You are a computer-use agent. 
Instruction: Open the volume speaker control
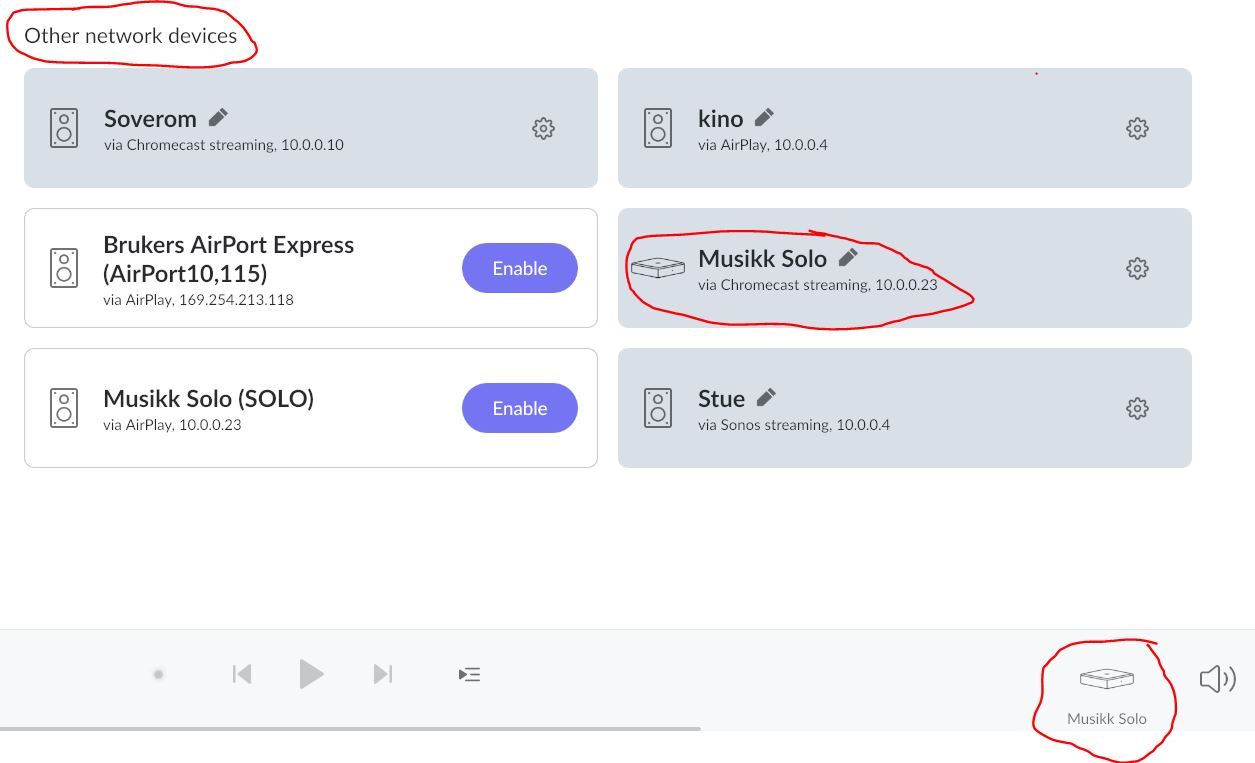tap(1217, 680)
